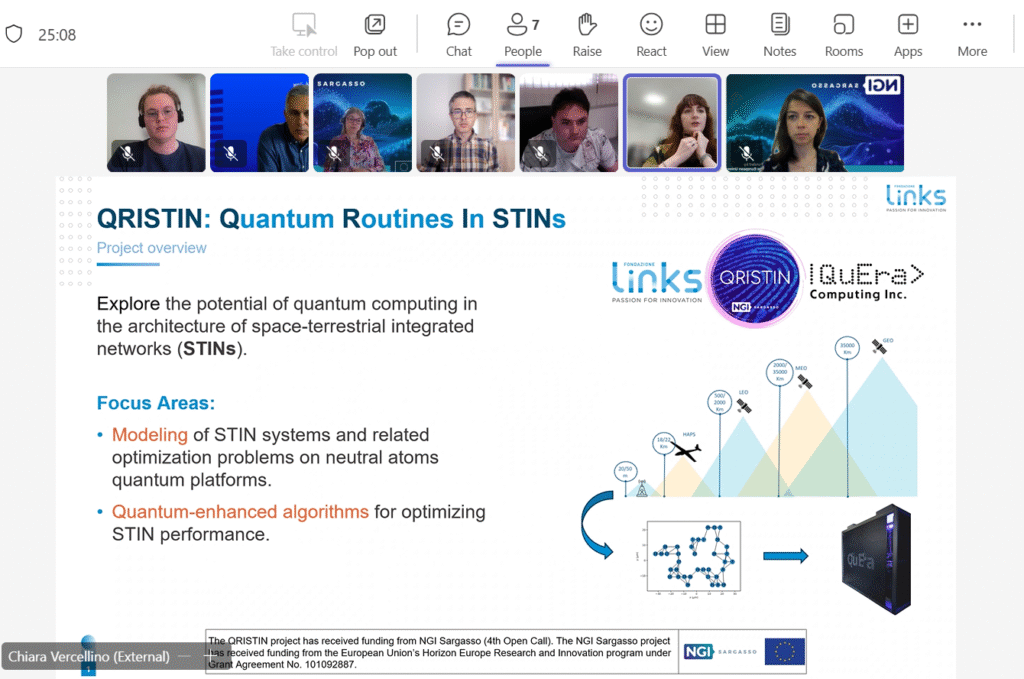Click the QRISTIN circular logo on slide
This screenshot has width=1024, height=679.
tap(755, 278)
